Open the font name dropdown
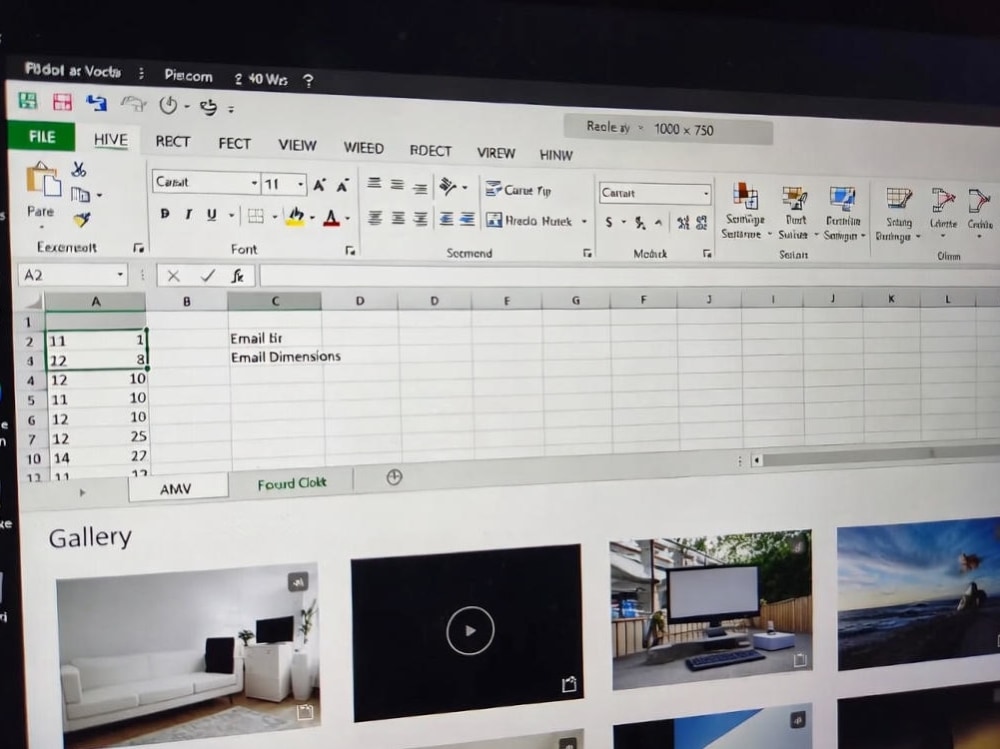Viewport: 1000px width, 749px height. (x=254, y=183)
